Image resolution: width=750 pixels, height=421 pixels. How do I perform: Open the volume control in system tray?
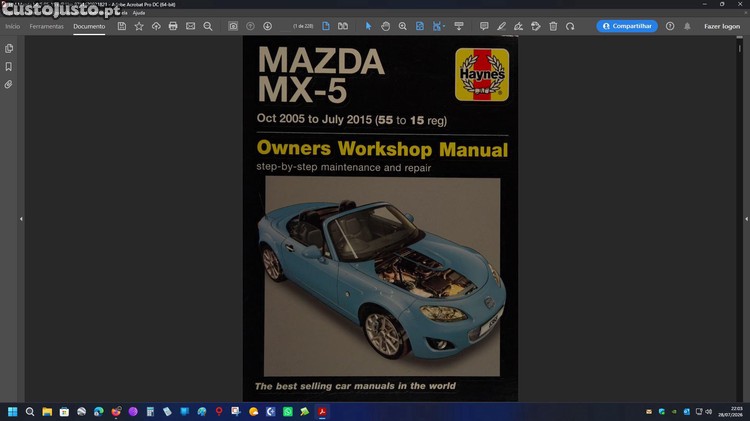click(x=709, y=411)
